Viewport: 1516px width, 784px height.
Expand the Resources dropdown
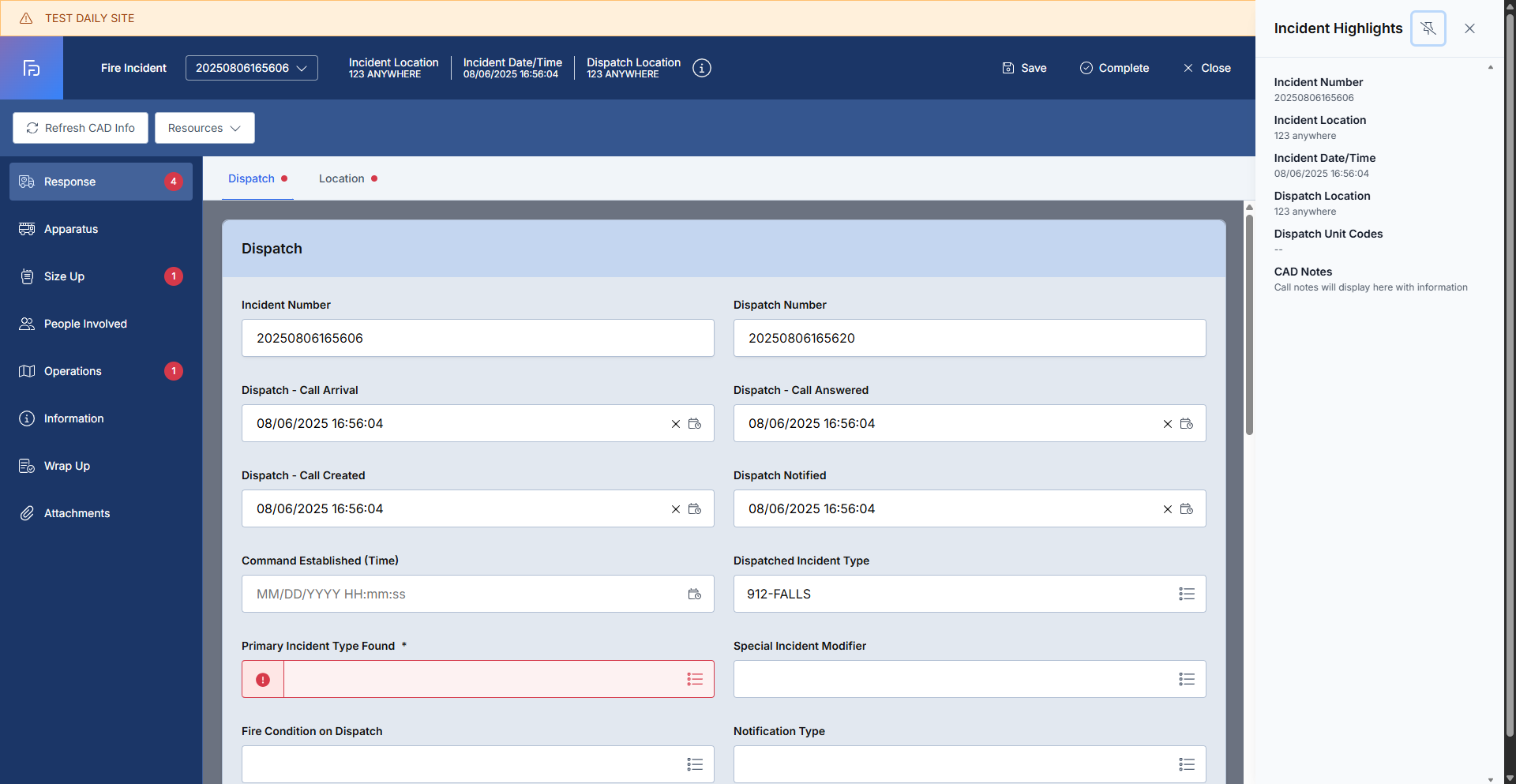click(205, 128)
